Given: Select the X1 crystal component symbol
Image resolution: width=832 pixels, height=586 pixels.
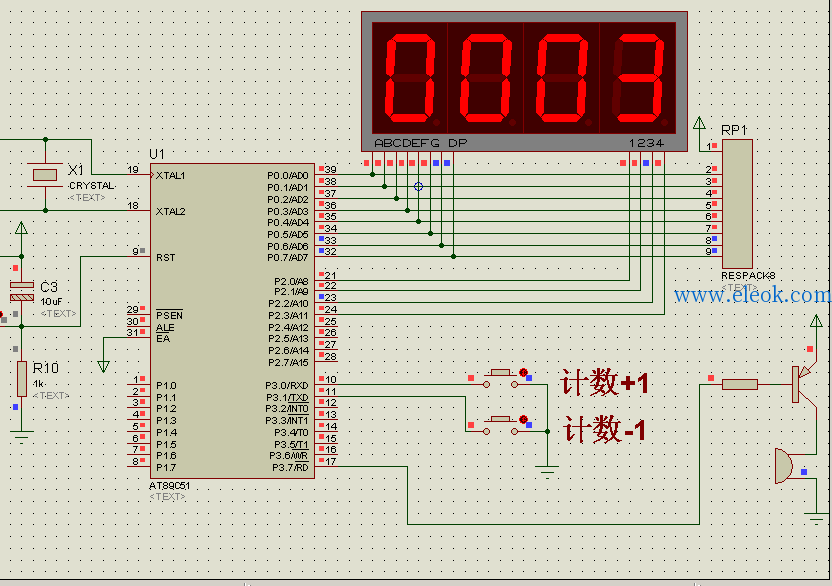Looking at the screenshot, I should 45,175.
